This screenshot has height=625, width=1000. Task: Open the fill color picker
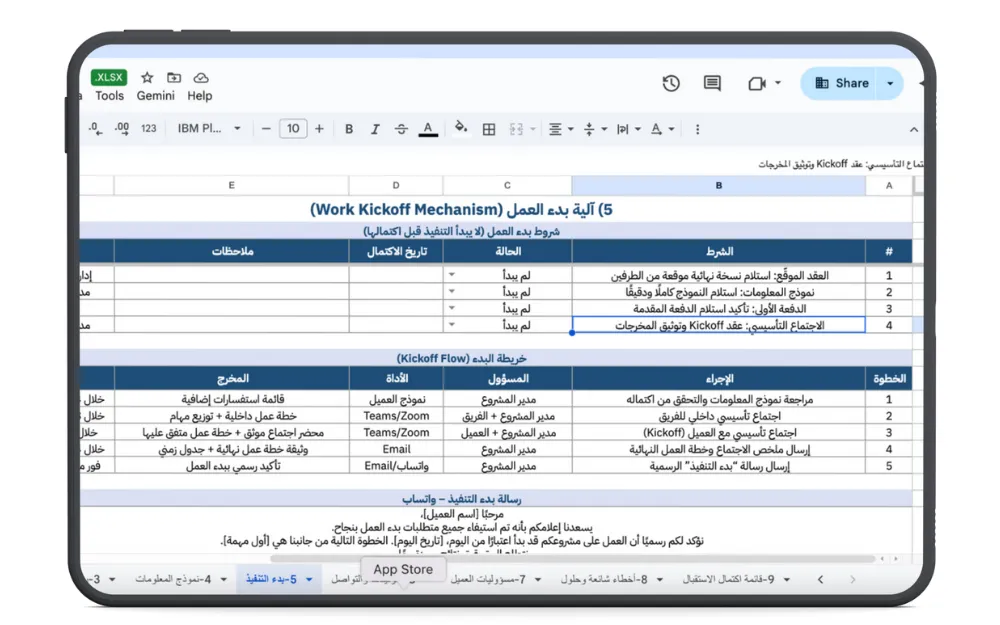460,129
